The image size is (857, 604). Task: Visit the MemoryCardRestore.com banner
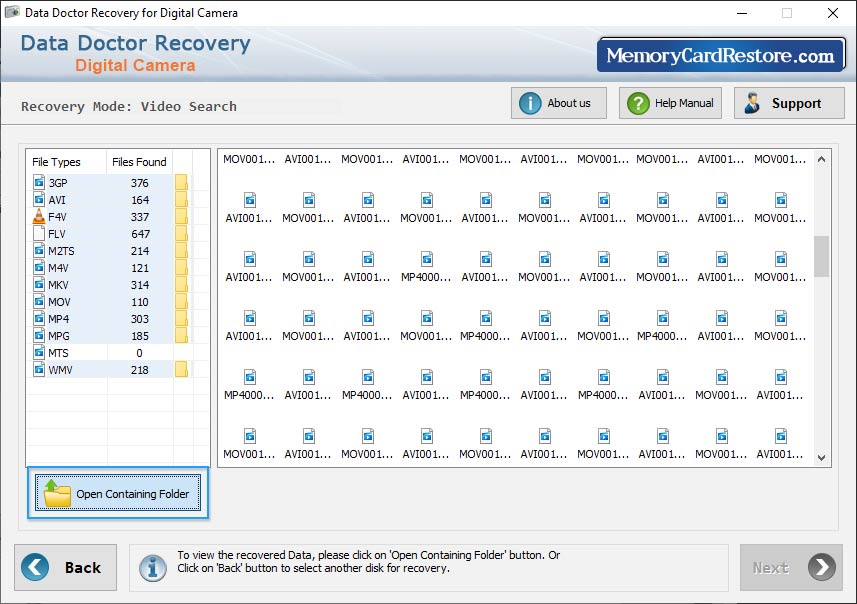click(721, 55)
